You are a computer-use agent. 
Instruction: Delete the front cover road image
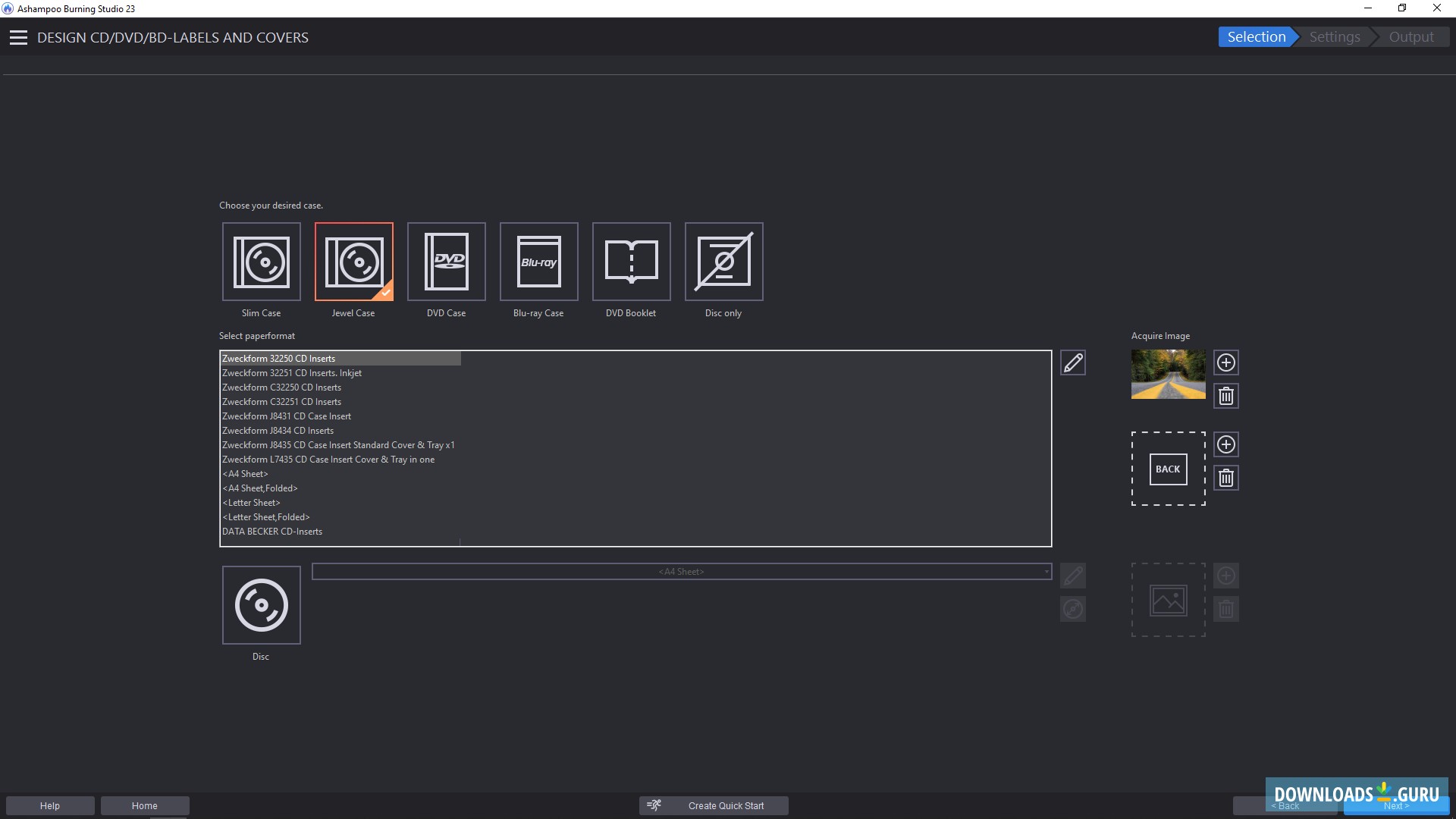tap(1226, 396)
